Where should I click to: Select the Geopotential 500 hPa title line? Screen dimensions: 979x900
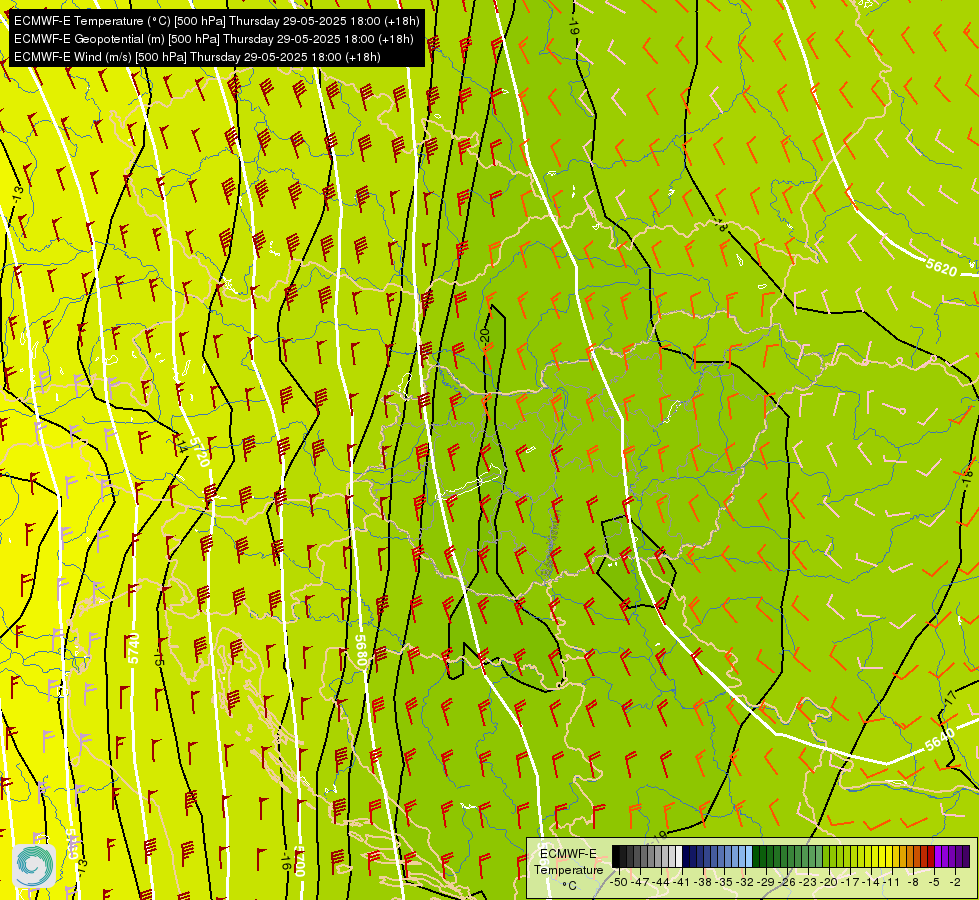click(x=214, y=39)
